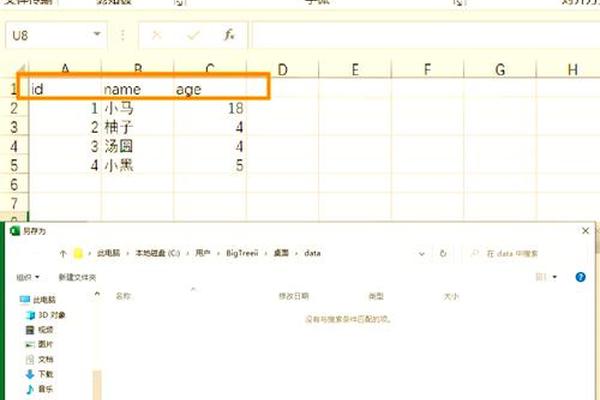The width and height of the screenshot is (600, 400).
Task: Select row 3 header
Action: pos(14,127)
